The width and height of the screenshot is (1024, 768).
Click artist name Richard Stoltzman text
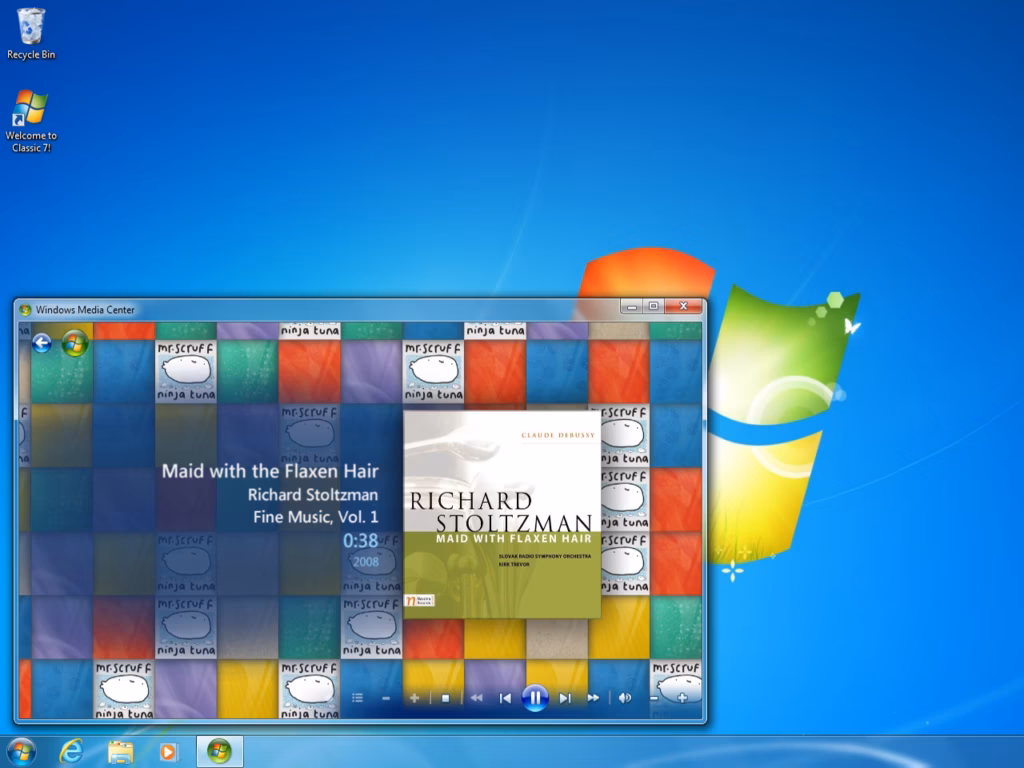[313, 494]
